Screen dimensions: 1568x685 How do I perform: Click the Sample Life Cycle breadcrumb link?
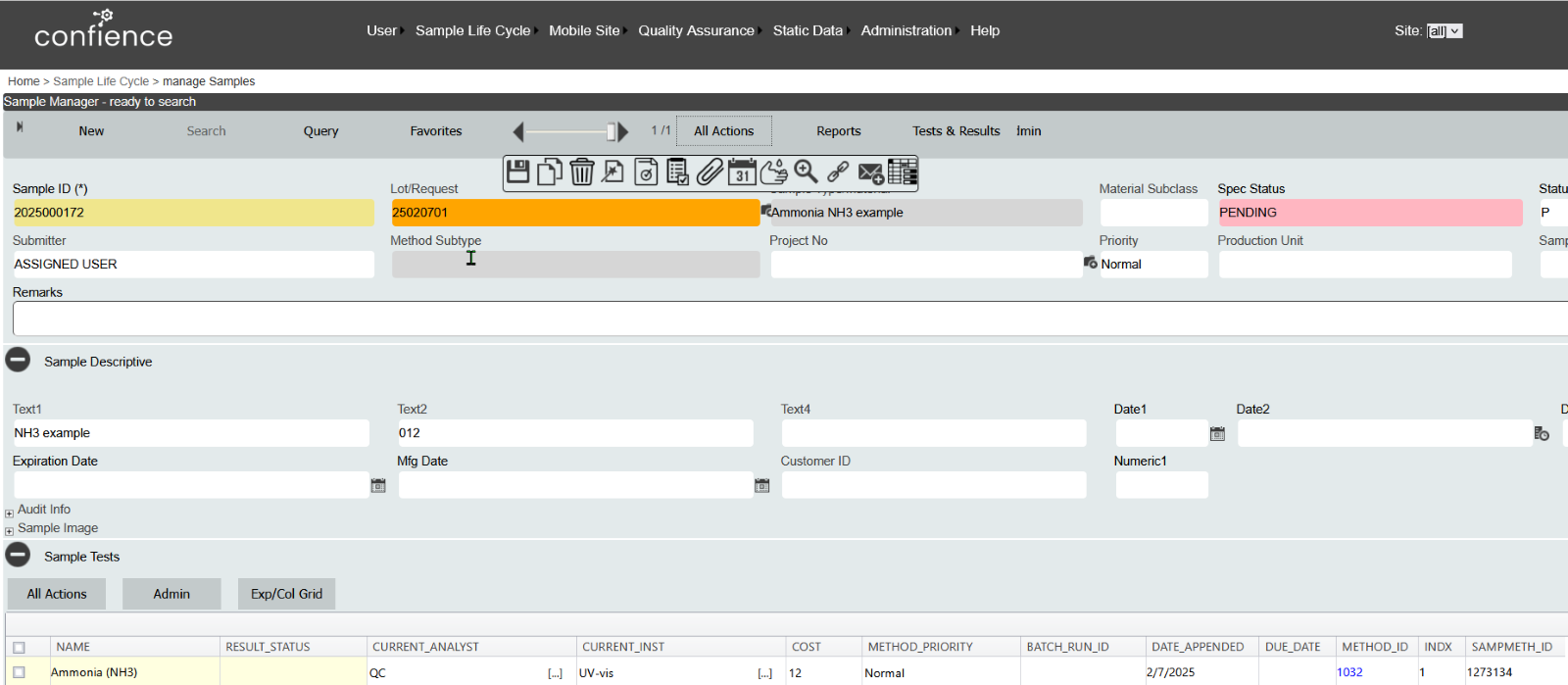pyautogui.click(x=101, y=81)
